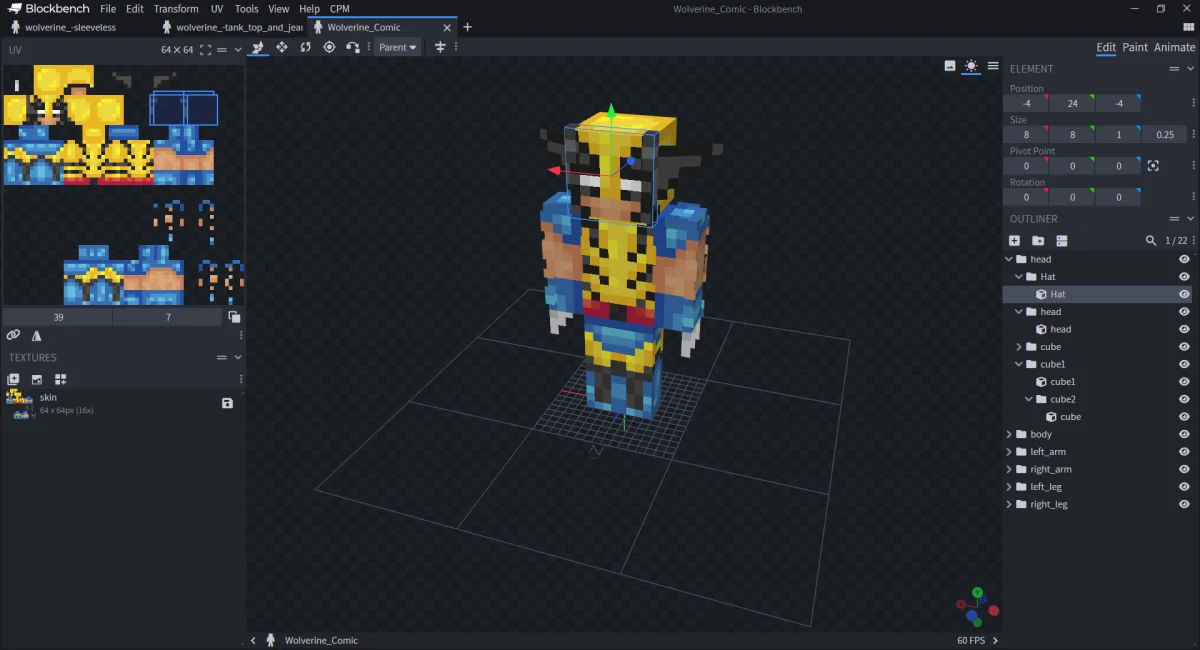
Task: Toggle visibility of the Hat cube
Action: pos(1184,294)
